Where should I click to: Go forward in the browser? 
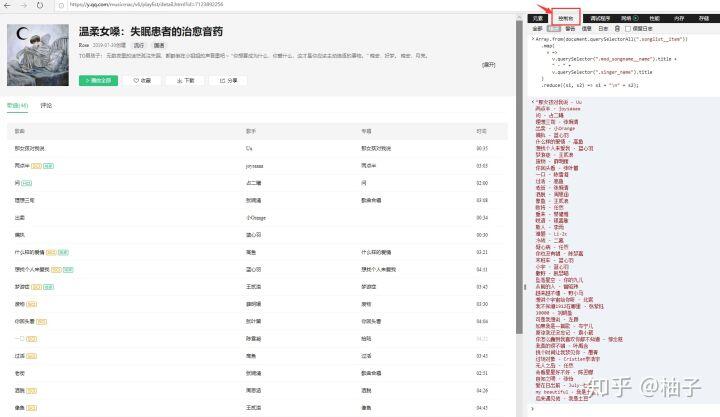coord(23,5)
